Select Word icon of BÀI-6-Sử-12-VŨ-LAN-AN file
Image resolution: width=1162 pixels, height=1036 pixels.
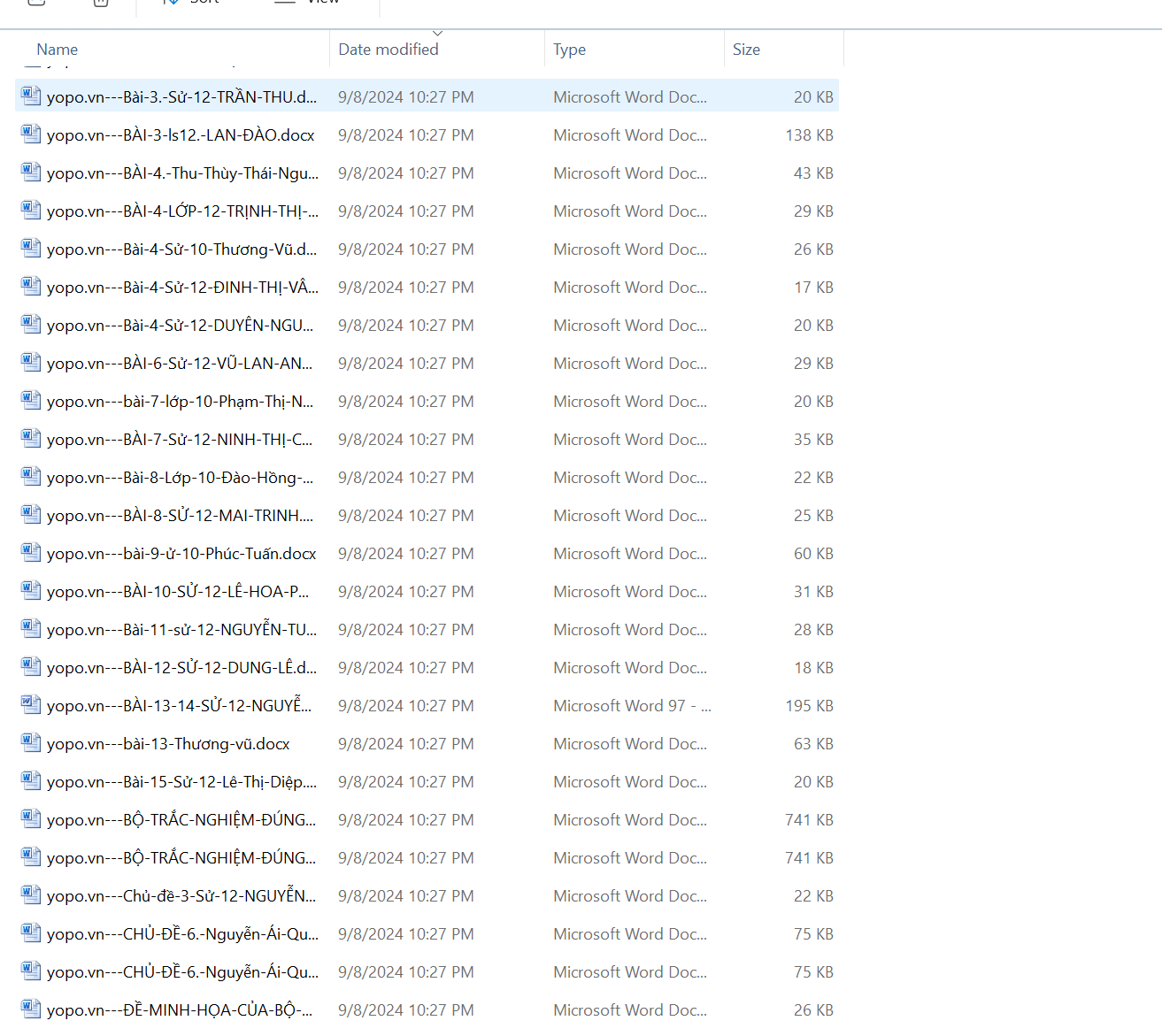[x=31, y=363]
